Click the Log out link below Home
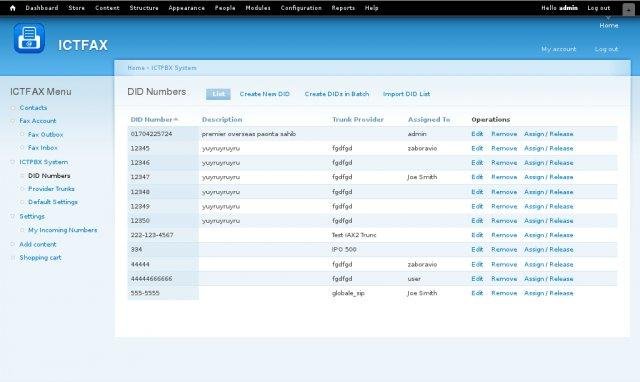640x382 pixels. tap(606, 49)
